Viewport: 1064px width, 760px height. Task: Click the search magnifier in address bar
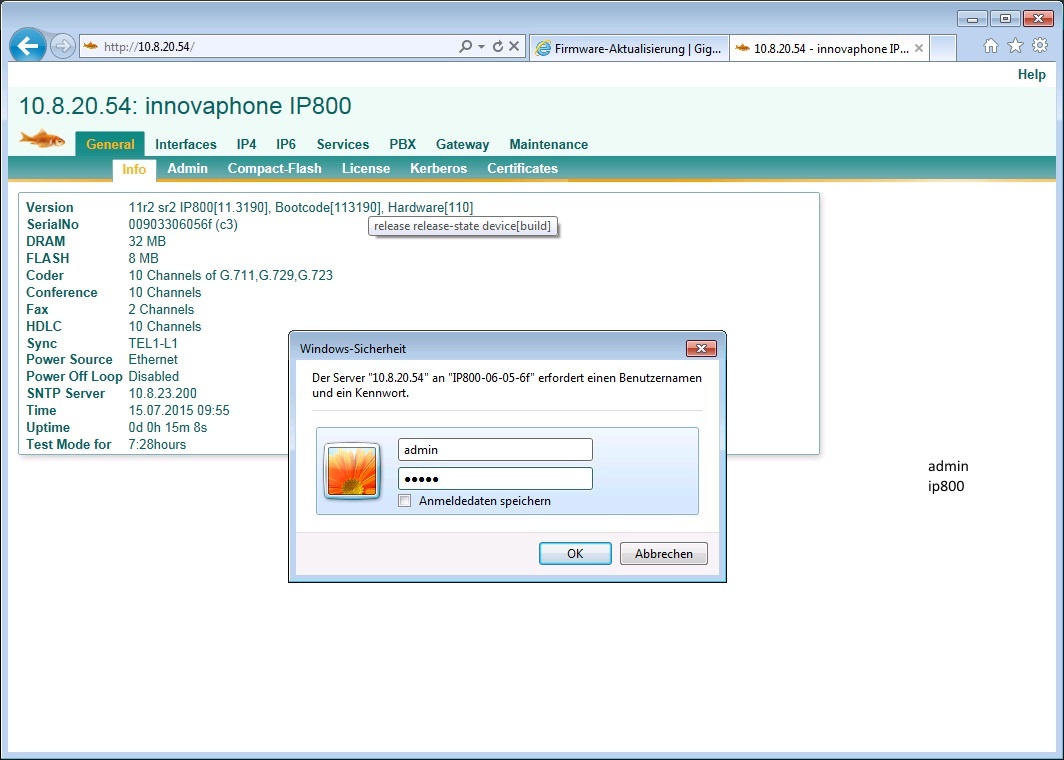click(466, 46)
